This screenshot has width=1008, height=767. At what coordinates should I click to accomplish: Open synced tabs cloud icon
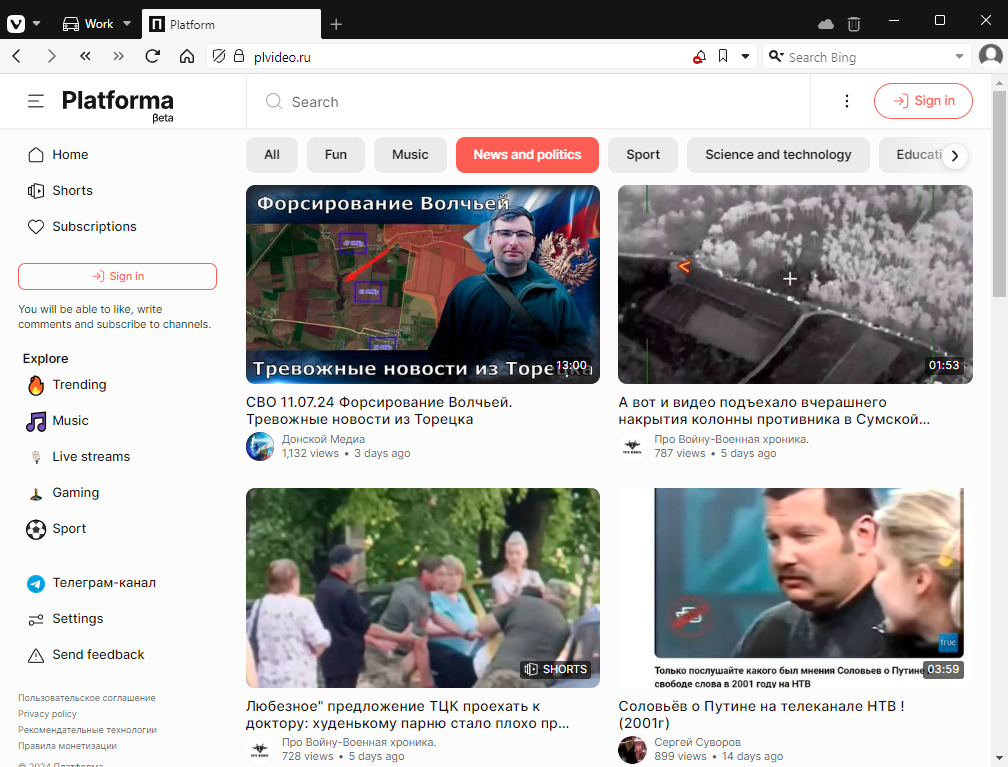(x=825, y=24)
